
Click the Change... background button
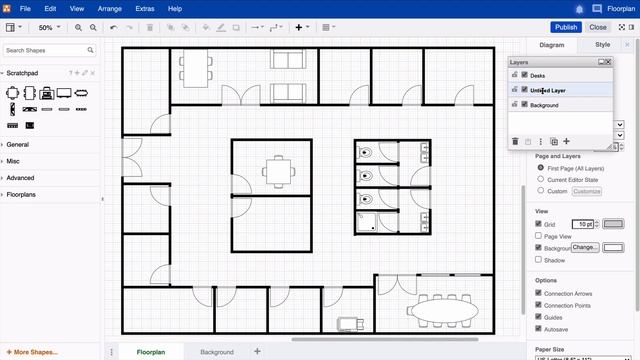[585, 247]
